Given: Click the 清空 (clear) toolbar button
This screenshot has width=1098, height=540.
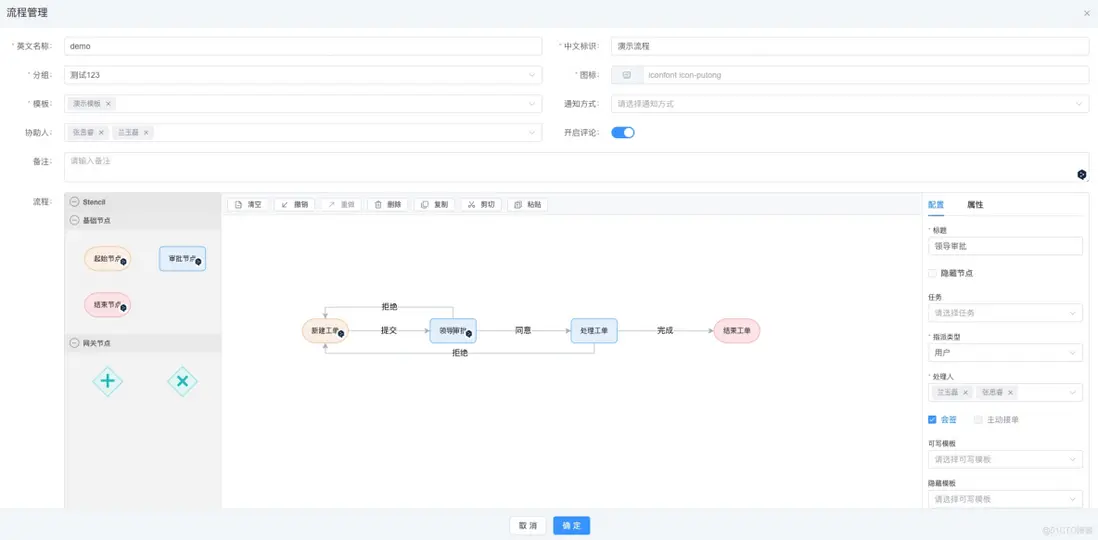Looking at the screenshot, I should (x=248, y=205).
